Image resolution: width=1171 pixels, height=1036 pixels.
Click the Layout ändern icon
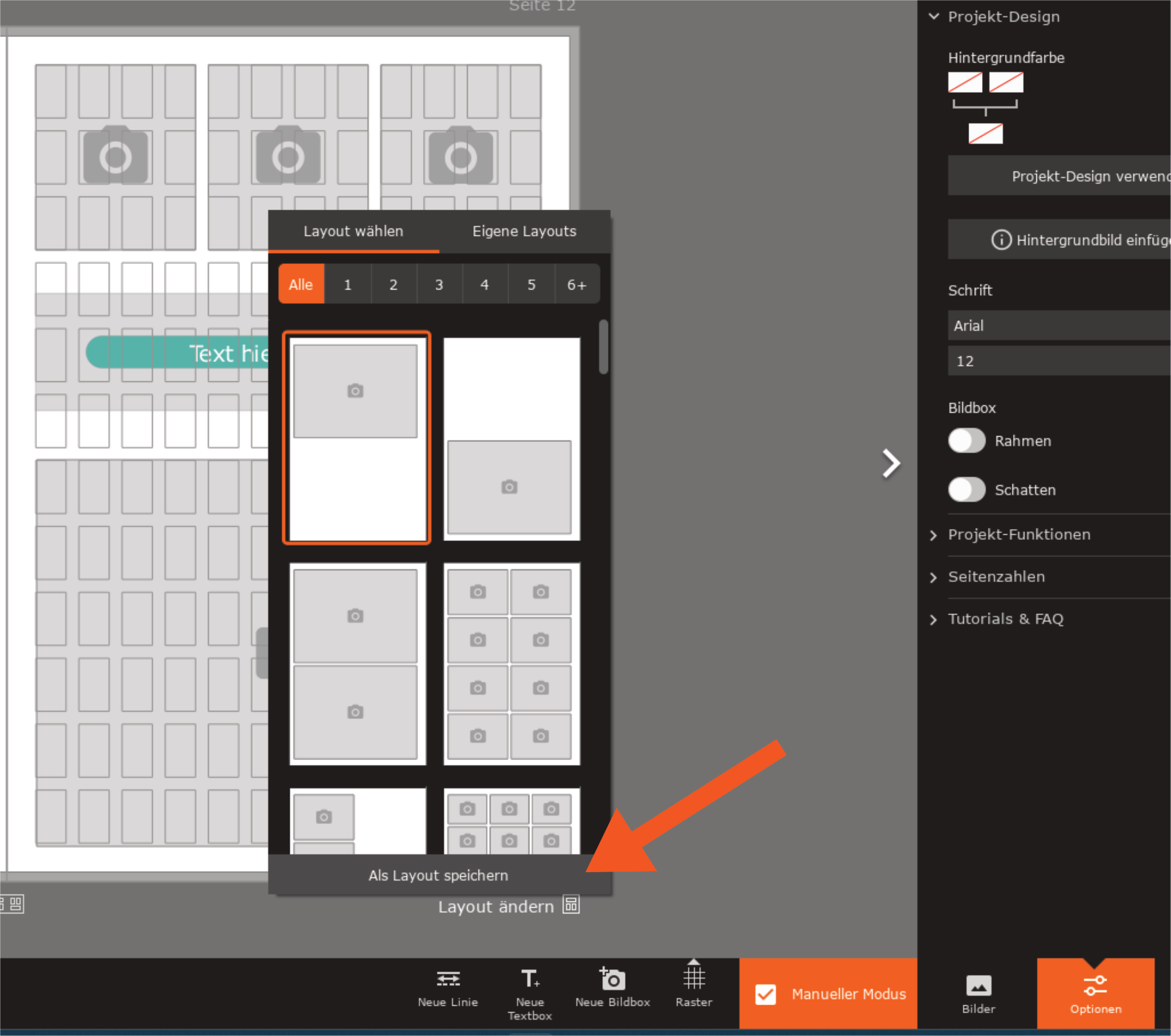pyautogui.click(x=570, y=905)
